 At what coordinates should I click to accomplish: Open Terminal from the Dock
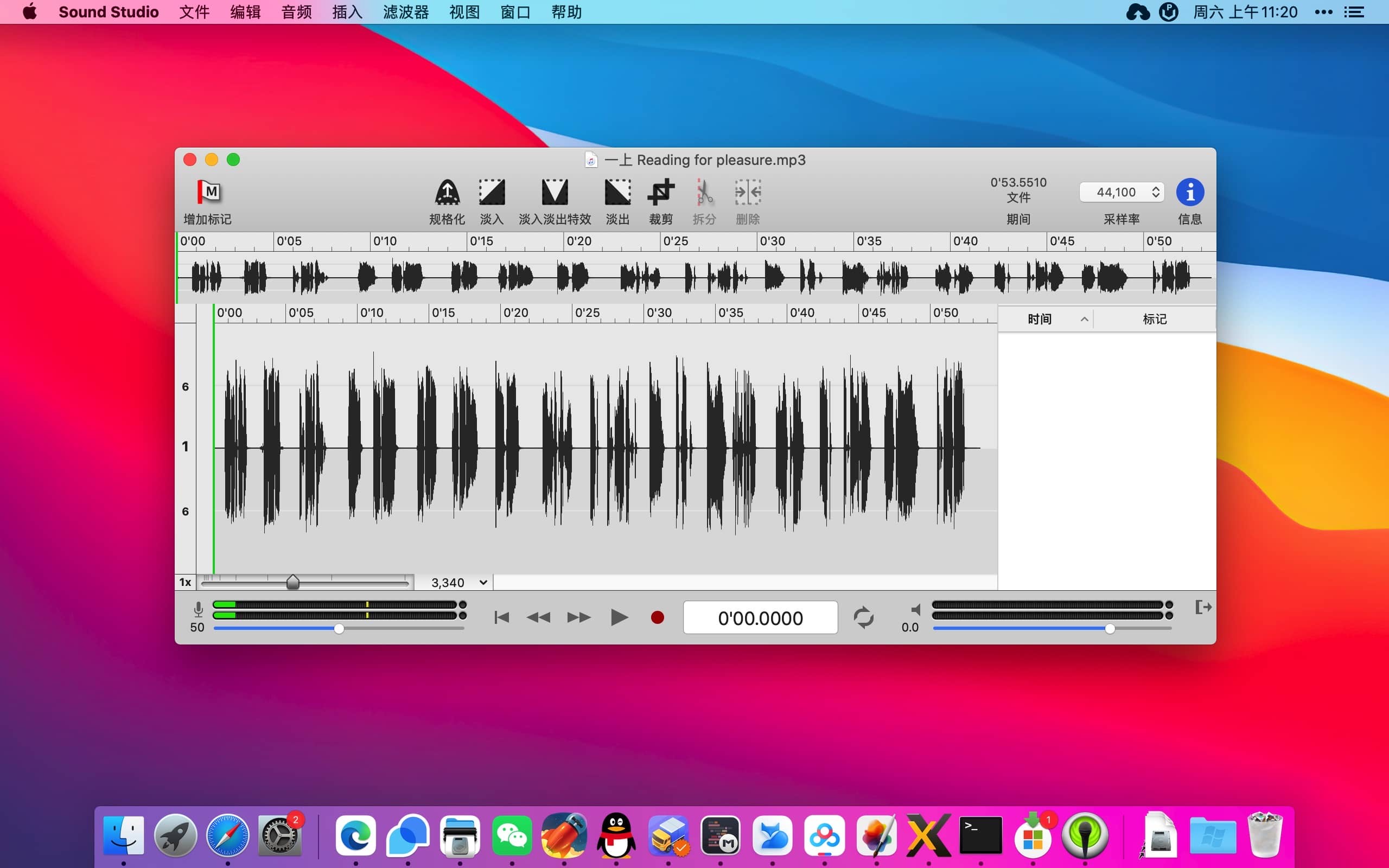click(980, 835)
